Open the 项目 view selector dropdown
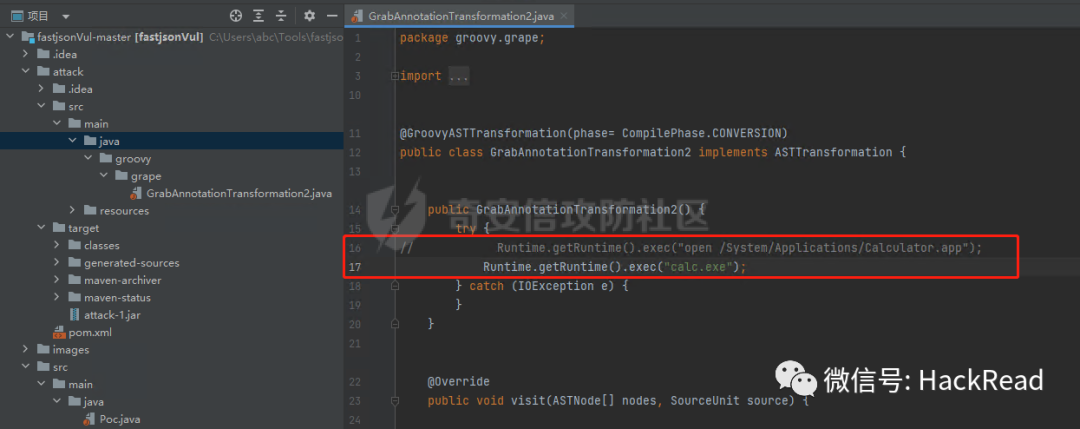The image size is (1080, 429). (65, 16)
